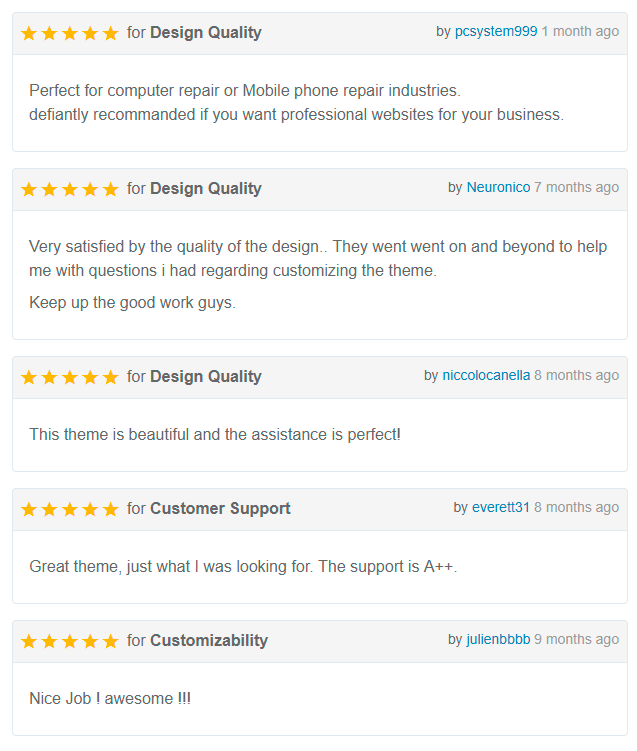The height and width of the screenshot is (751, 637).
Task: Click the first star in julienbbbb's review
Action: tap(29, 641)
